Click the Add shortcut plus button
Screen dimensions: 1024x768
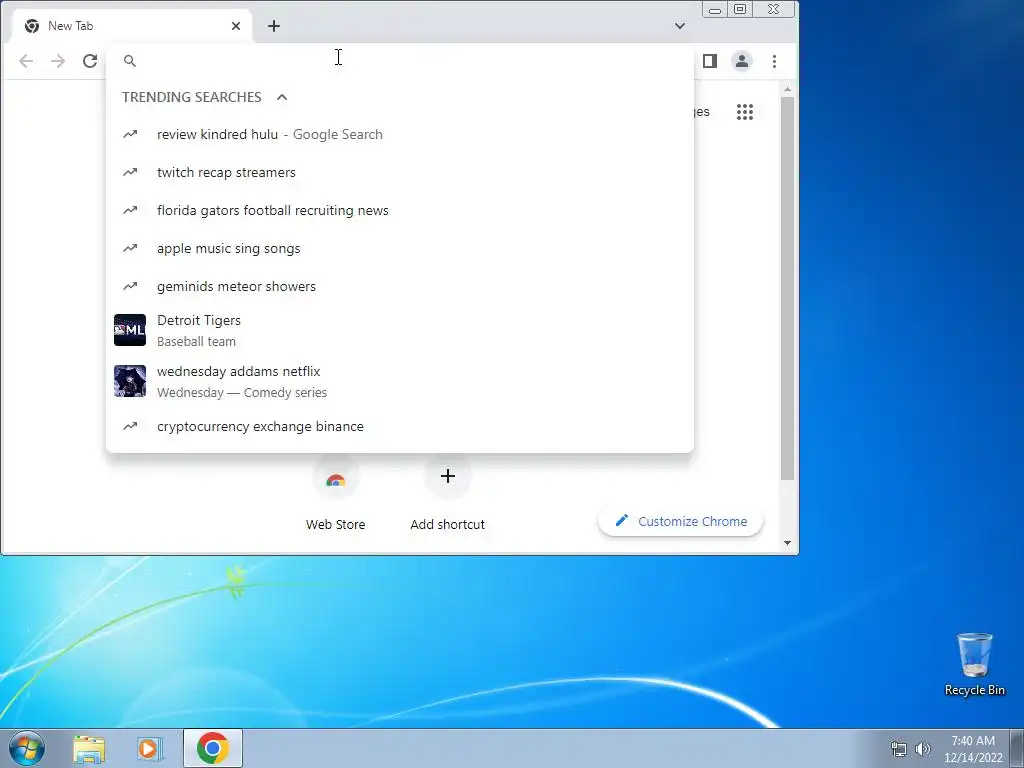point(447,477)
